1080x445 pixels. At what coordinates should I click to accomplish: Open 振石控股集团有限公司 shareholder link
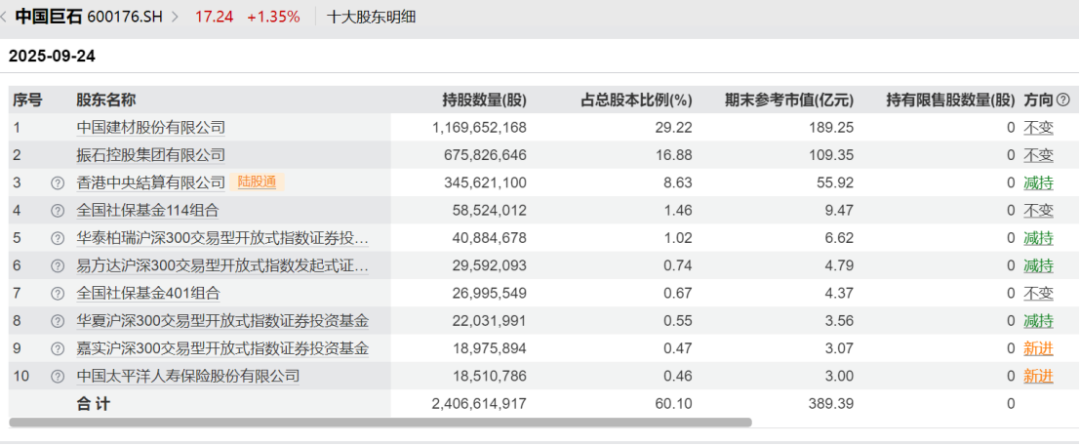(151, 155)
